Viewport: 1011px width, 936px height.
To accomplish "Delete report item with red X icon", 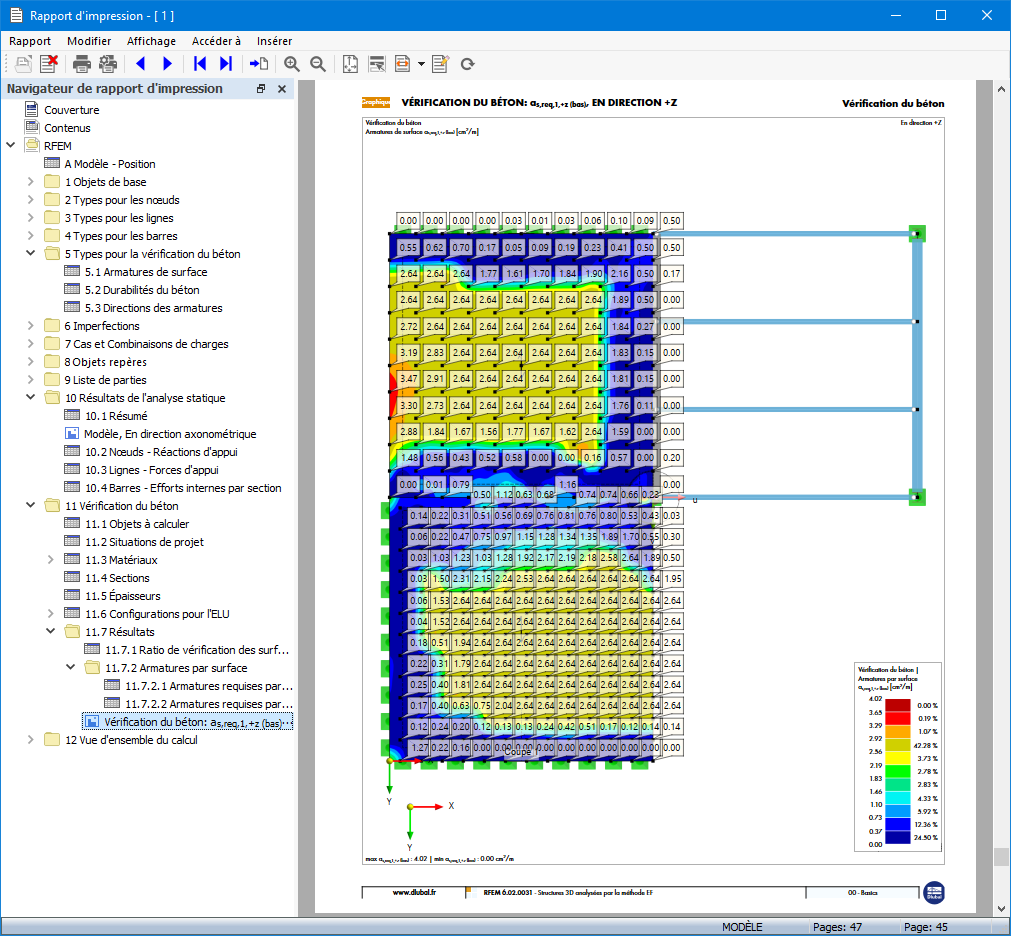I will coord(49,64).
